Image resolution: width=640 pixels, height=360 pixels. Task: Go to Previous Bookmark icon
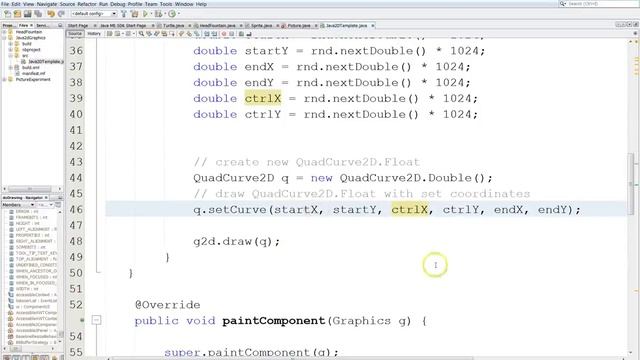tap(180, 33)
